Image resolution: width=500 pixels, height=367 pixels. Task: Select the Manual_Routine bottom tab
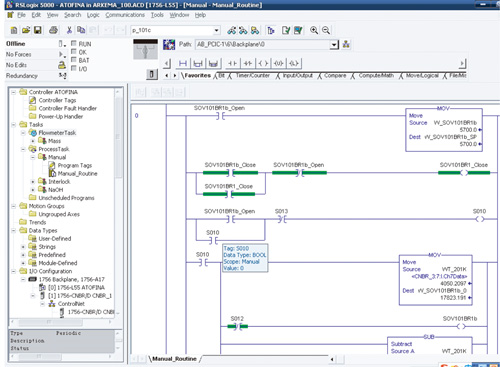174,359
